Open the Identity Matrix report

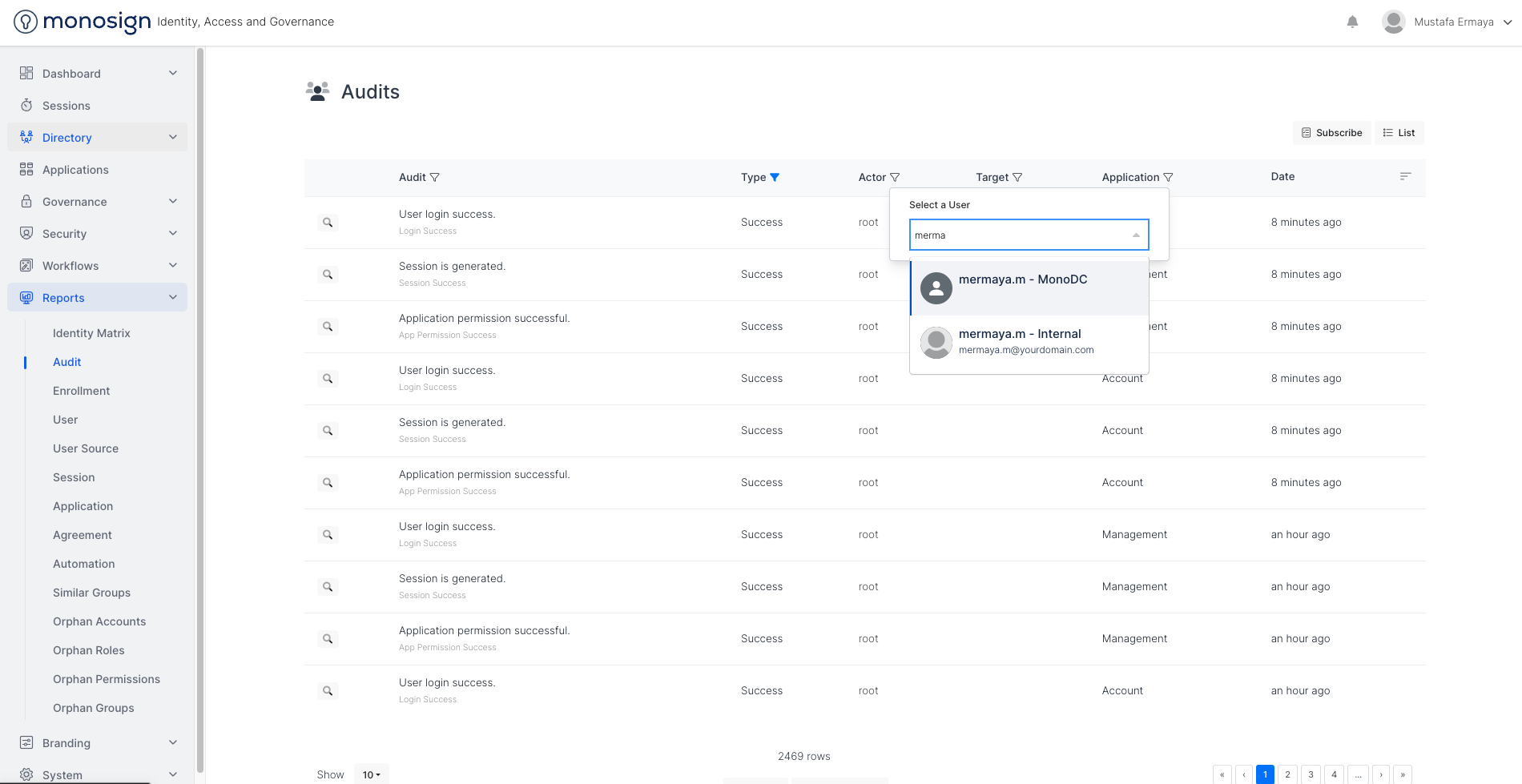91,333
